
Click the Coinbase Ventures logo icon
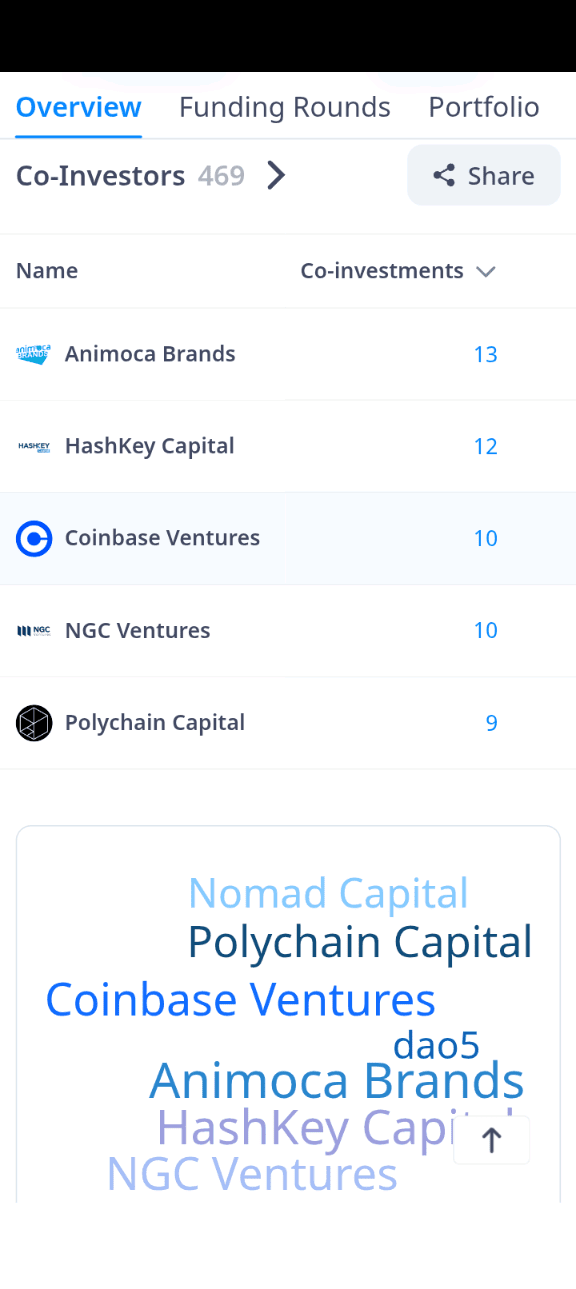click(34, 538)
